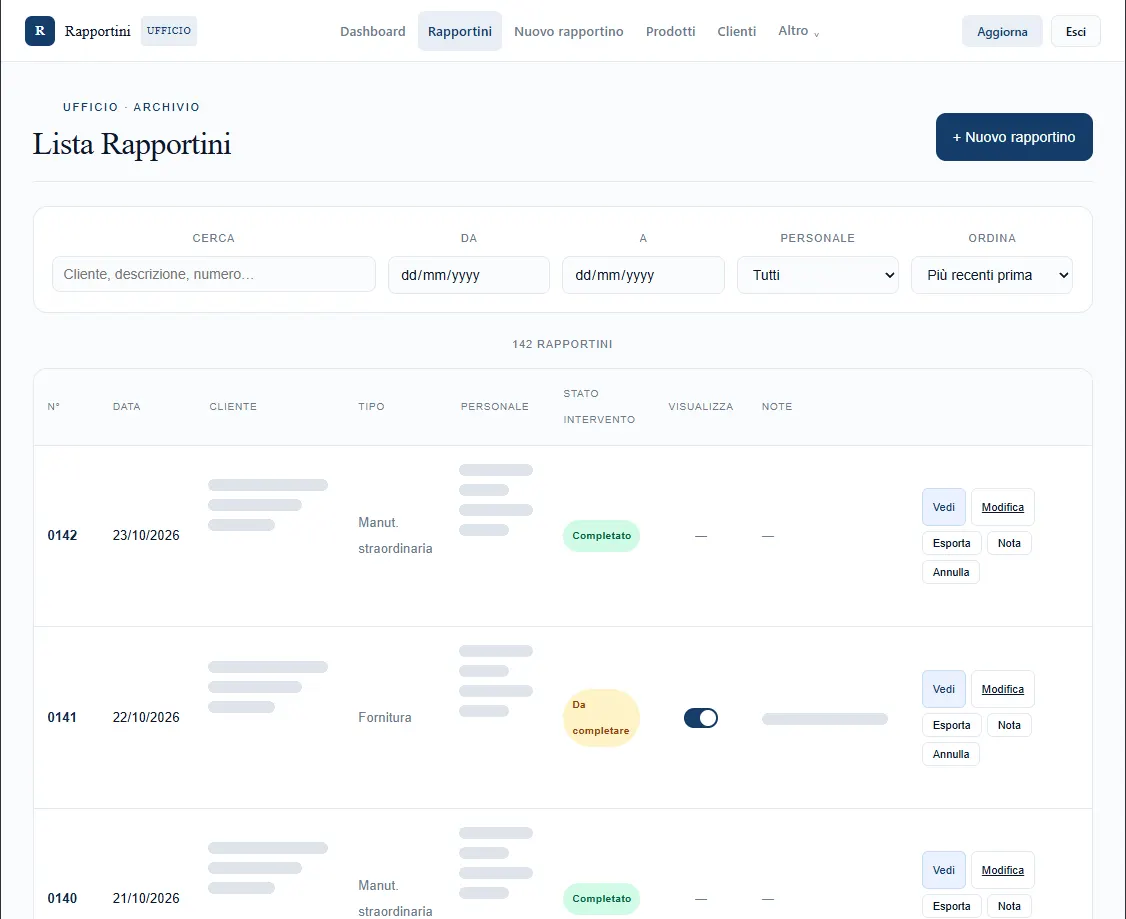1126x919 pixels.
Task: Click the Lista Rapportini heading
Action: [x=132, y=144]
